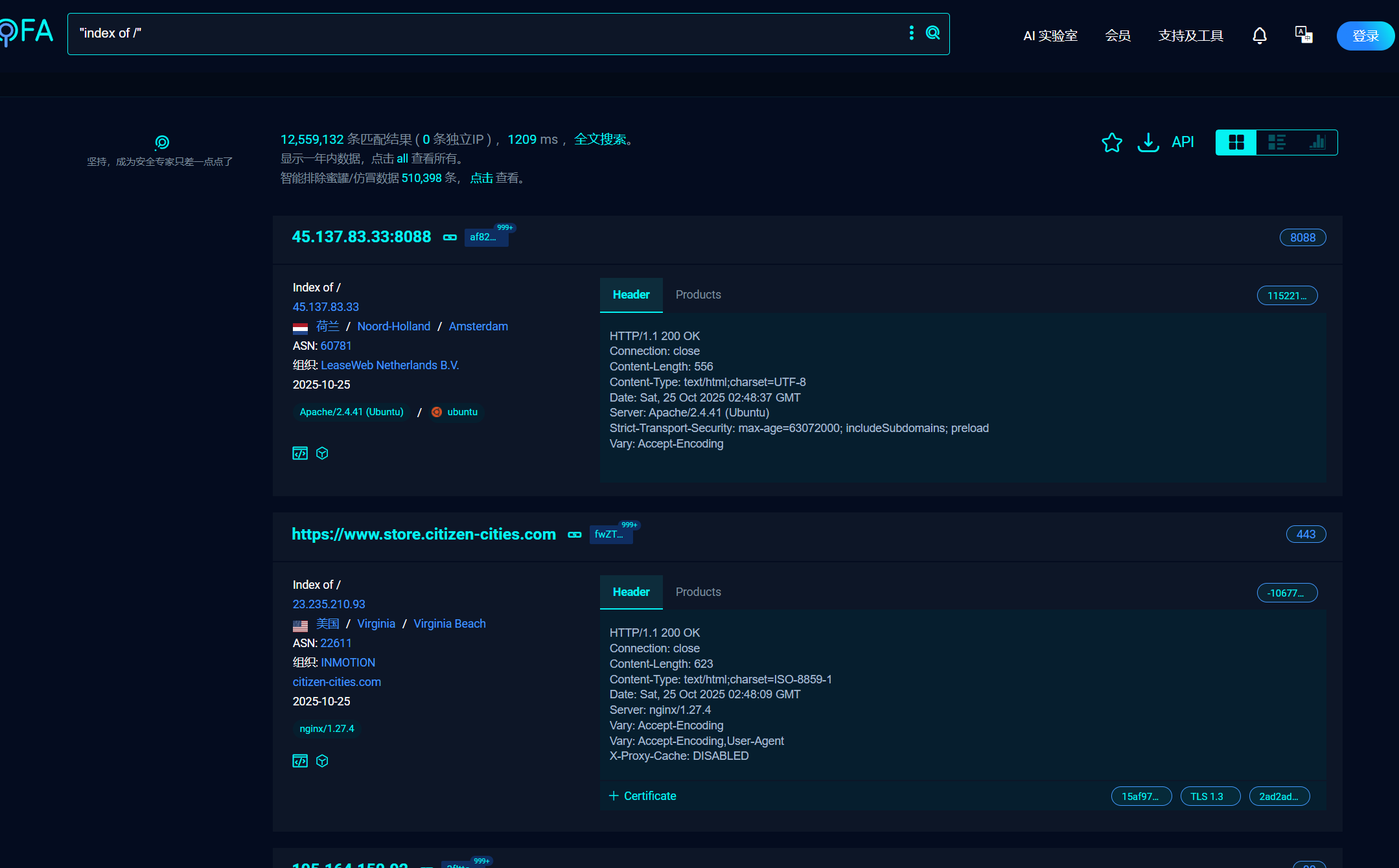
Task: Open link icon beside 45.137.83.33:8088
Action: (450, 238)
